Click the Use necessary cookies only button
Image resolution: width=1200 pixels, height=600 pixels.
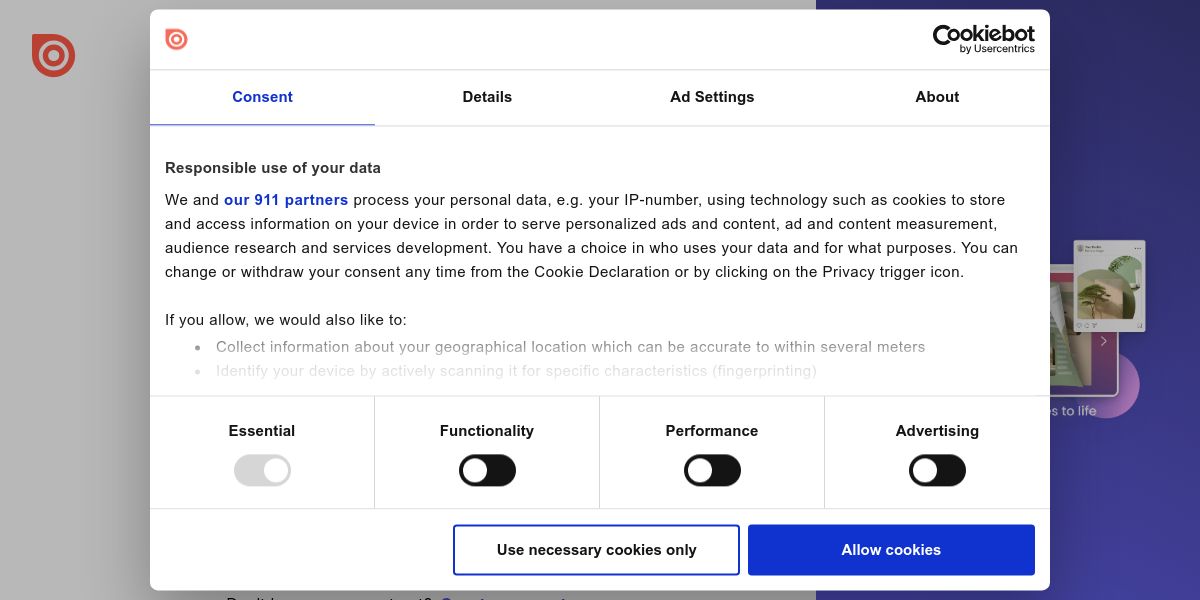(x=596, y=550)
